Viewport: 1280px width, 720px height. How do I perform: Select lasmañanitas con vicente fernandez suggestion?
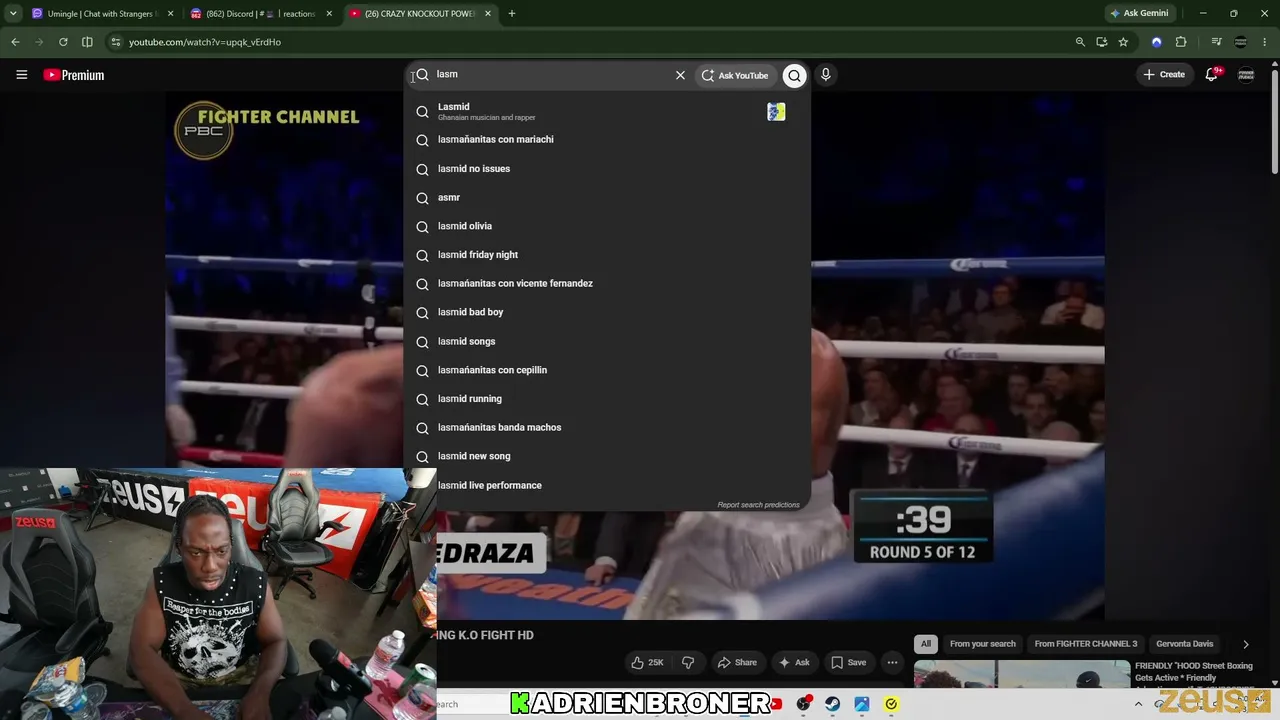[607, 284]
